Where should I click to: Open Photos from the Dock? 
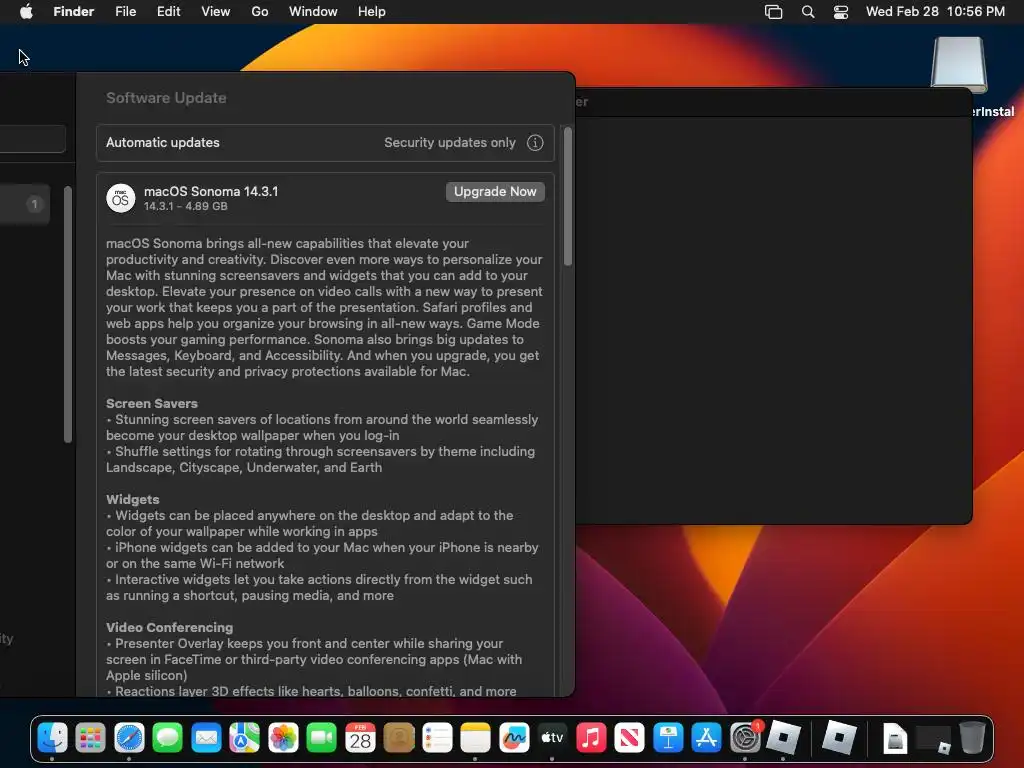283,738
